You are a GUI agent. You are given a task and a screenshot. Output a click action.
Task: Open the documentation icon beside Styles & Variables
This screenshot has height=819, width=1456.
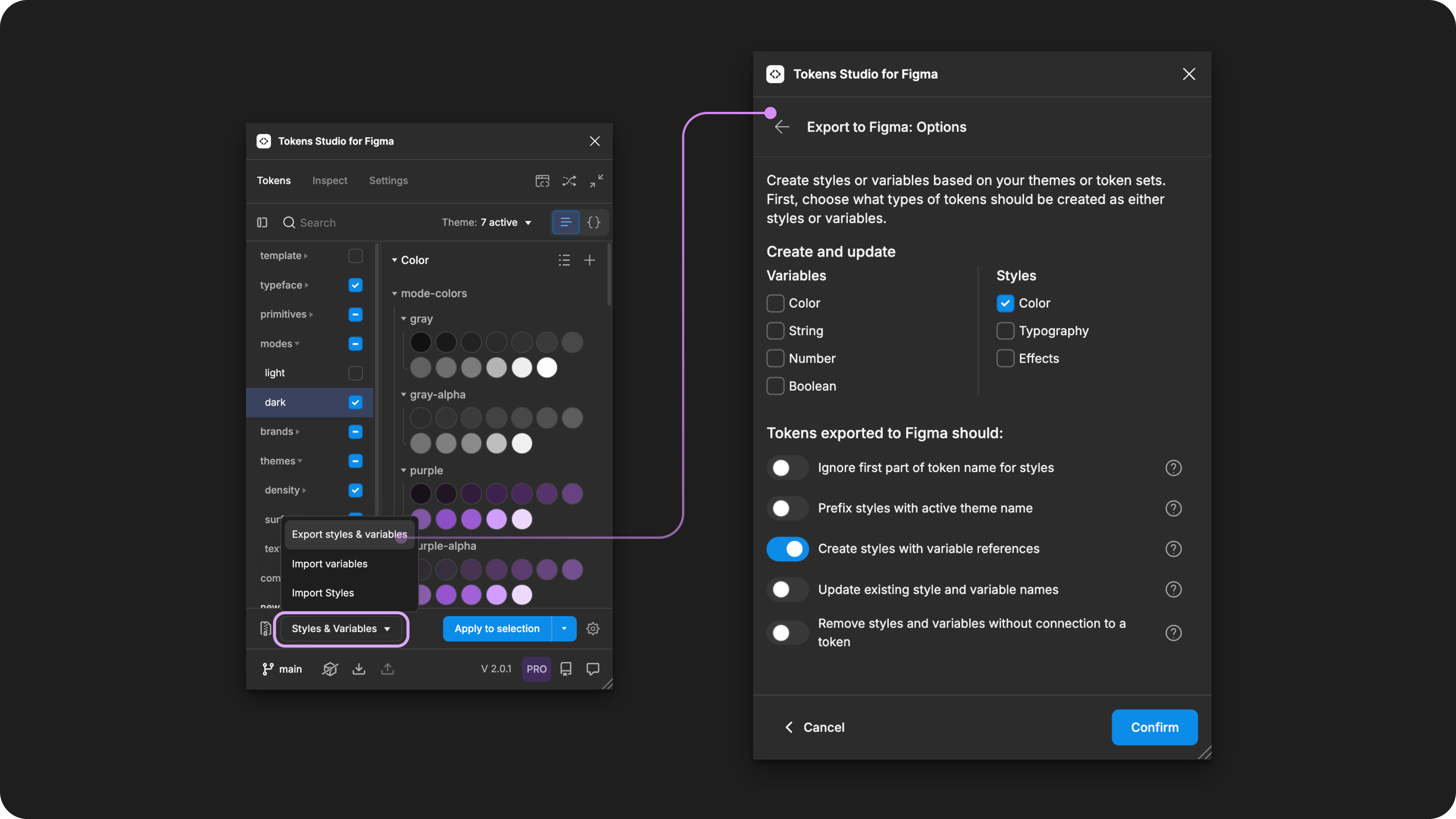(265, 629)
